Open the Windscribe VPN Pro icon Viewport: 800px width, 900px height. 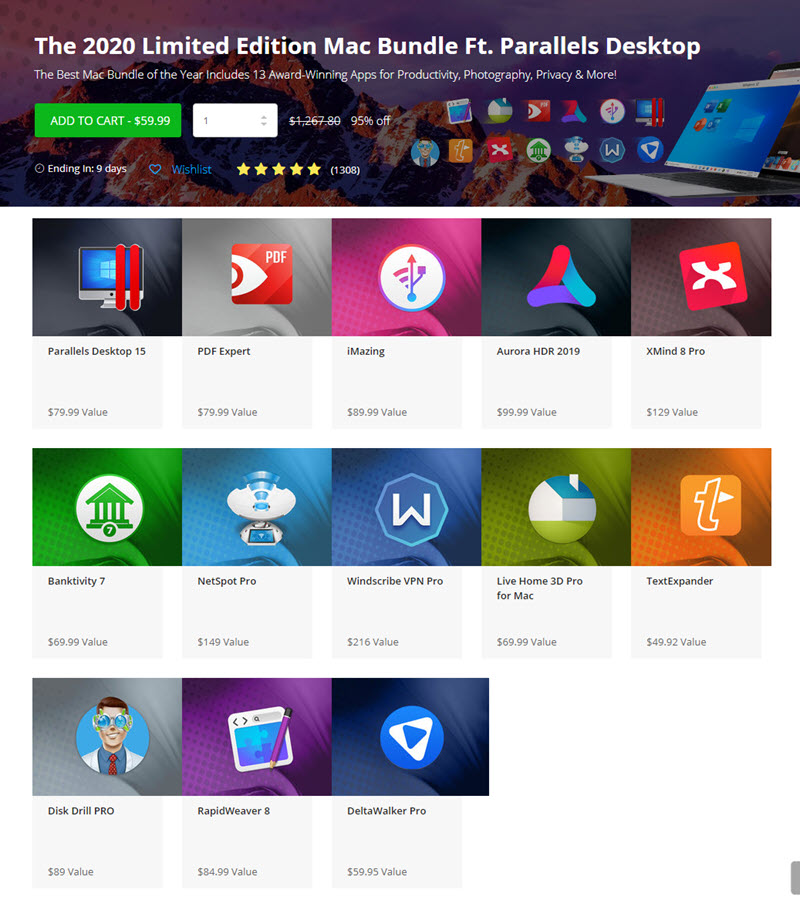pos(410,506)
